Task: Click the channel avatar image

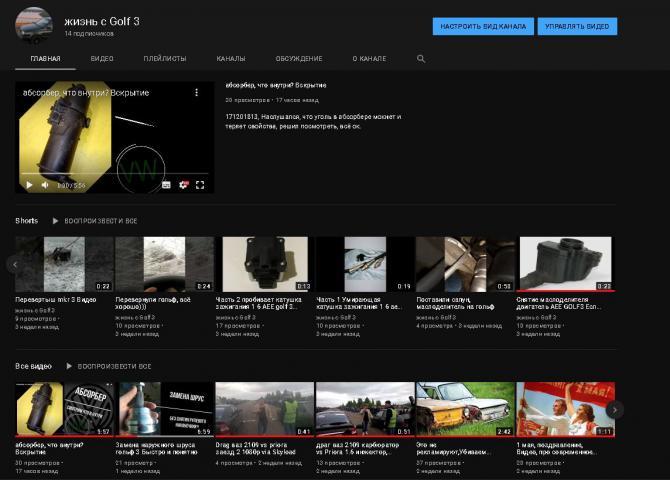Action: coord(34,25)
